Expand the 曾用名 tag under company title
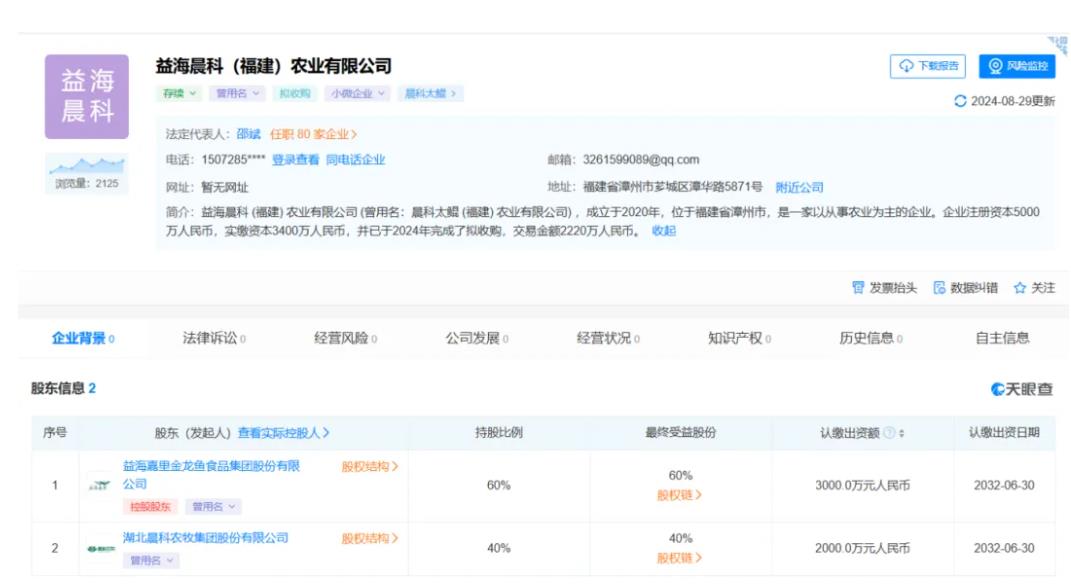Viewport: 1071px width, 588px height. tap(237, 94)
